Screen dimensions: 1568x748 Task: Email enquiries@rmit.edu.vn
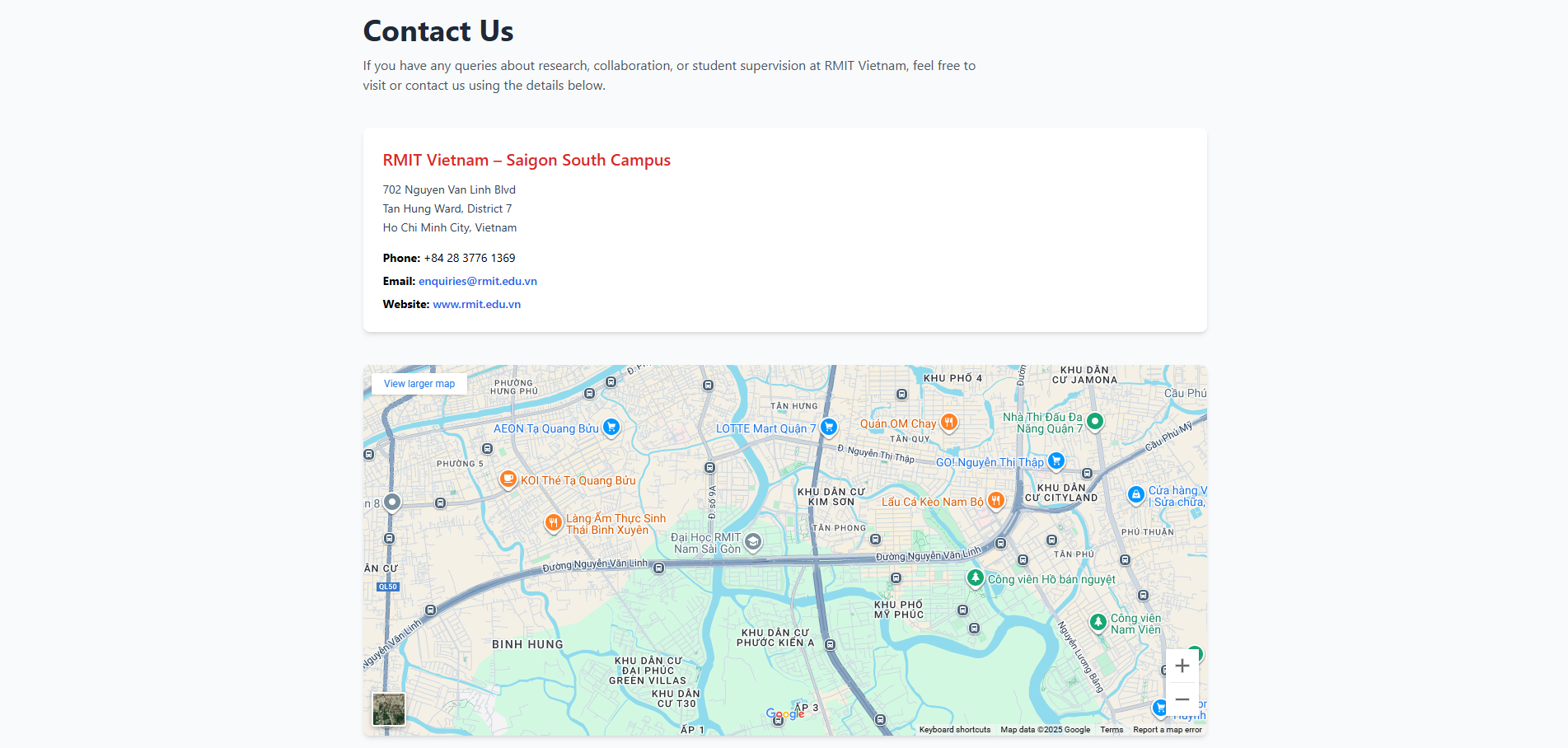click(x=478, y=281)
